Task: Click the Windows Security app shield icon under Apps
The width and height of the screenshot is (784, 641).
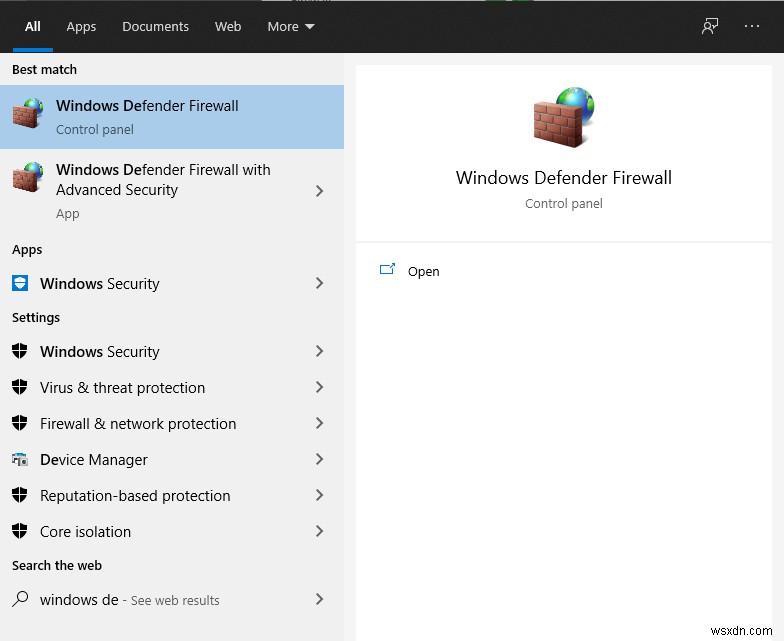Action: coord(20,283)
